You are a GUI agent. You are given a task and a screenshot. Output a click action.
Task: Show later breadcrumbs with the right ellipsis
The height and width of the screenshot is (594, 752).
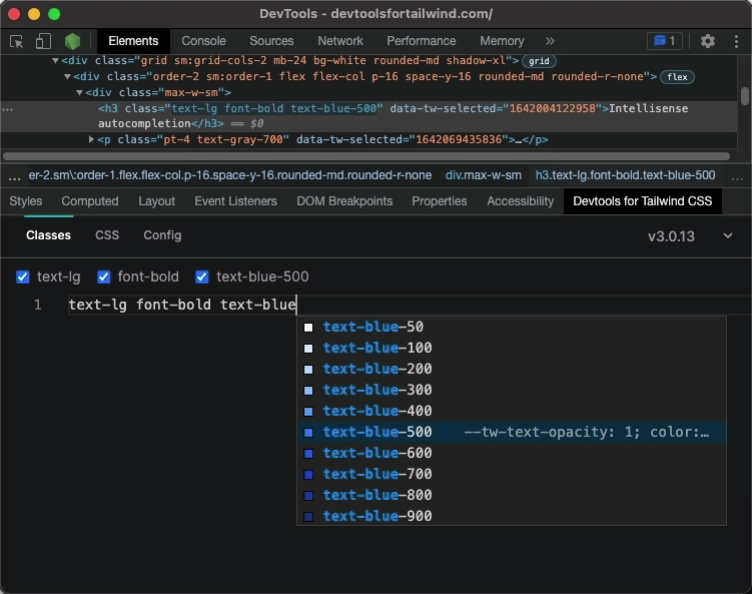click(737, 176)
